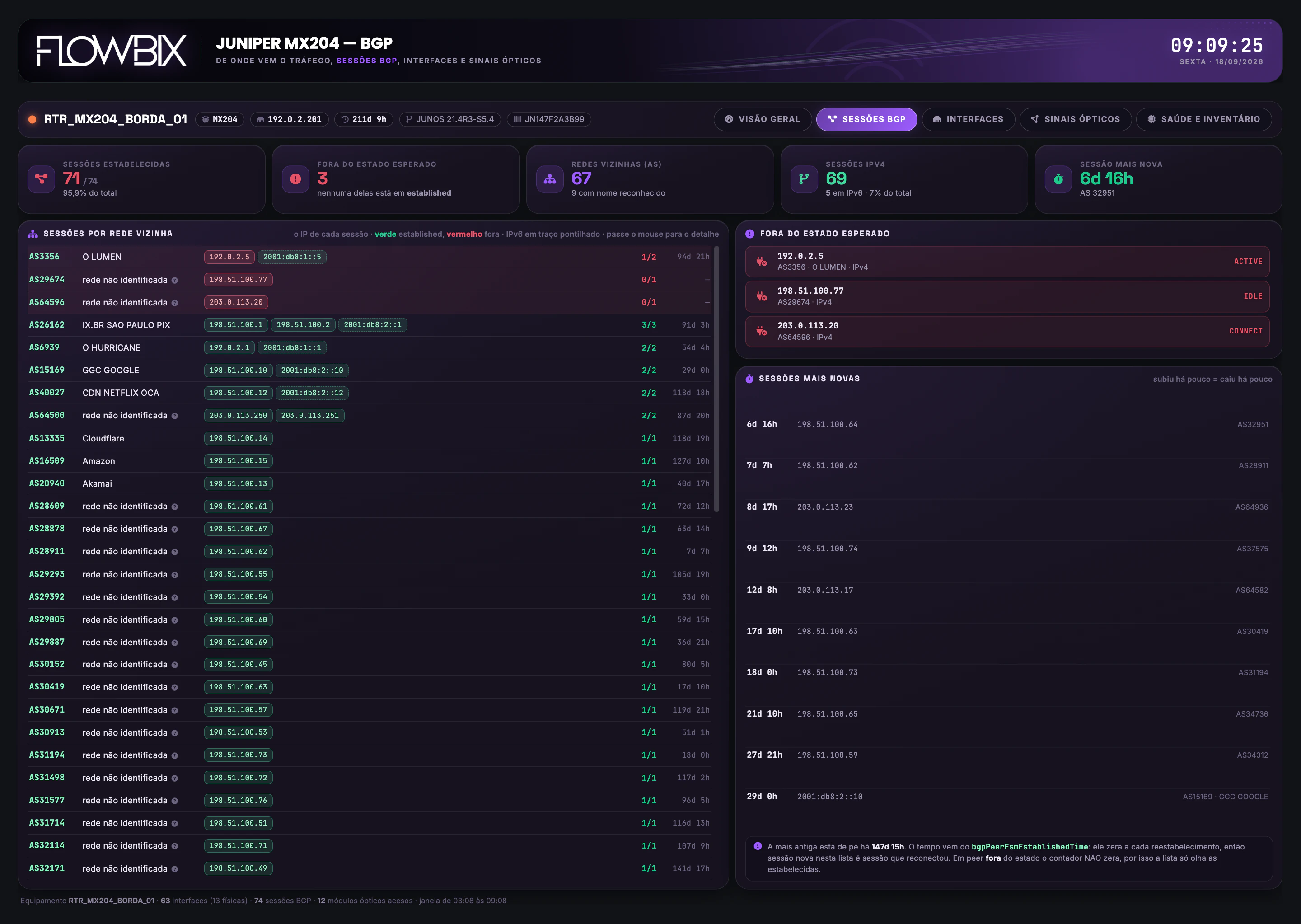1301x924 pixels.
Task: Click the red 192.0.2.5 session chip for AS3356
Action: coord(229,257)
